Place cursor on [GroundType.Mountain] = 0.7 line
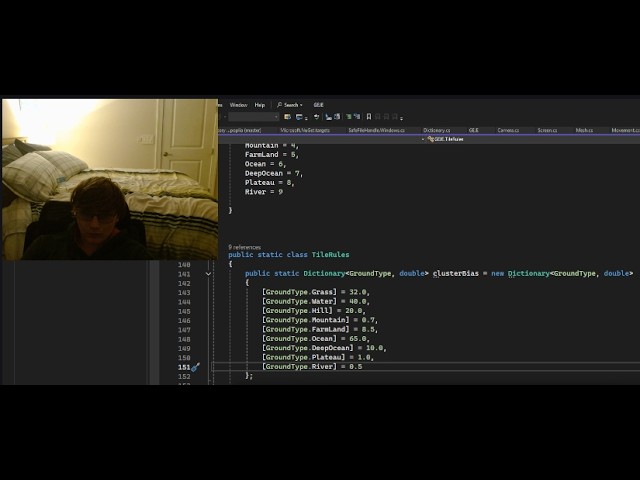 tap(320, 320)
